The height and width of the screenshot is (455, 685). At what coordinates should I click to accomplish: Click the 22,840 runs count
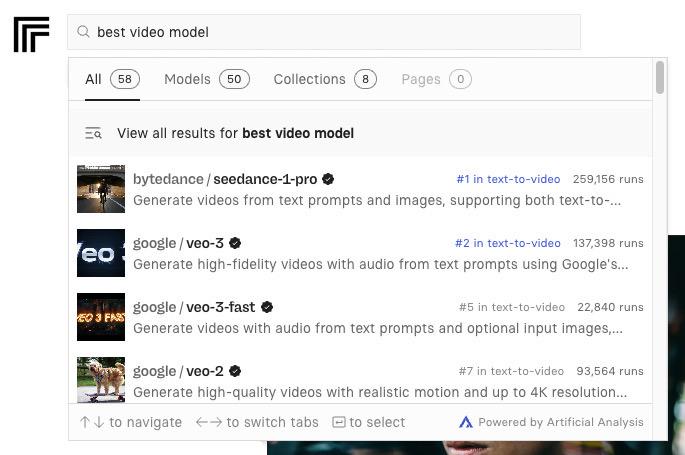(610, 307)
